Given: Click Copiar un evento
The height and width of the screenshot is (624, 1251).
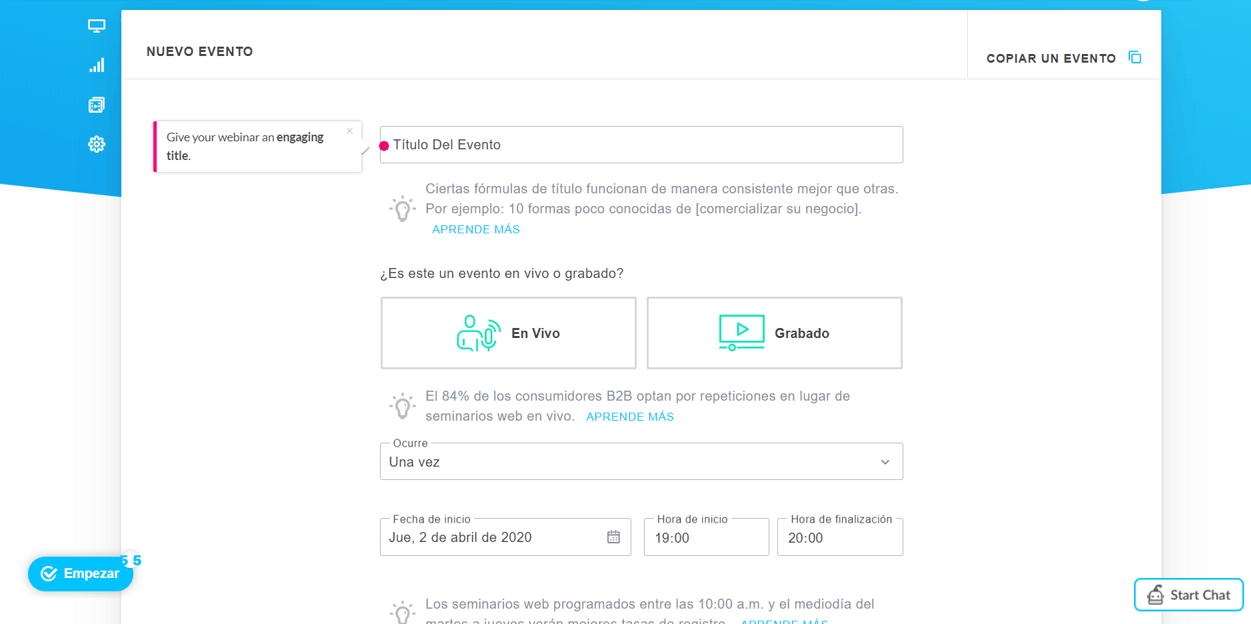Looking at the screenshot, I should coord(1051,58).
